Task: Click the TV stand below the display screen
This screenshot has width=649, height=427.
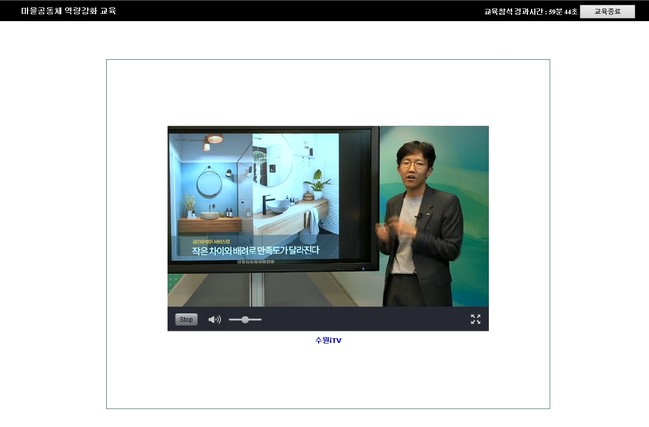Action: point(257,290)
